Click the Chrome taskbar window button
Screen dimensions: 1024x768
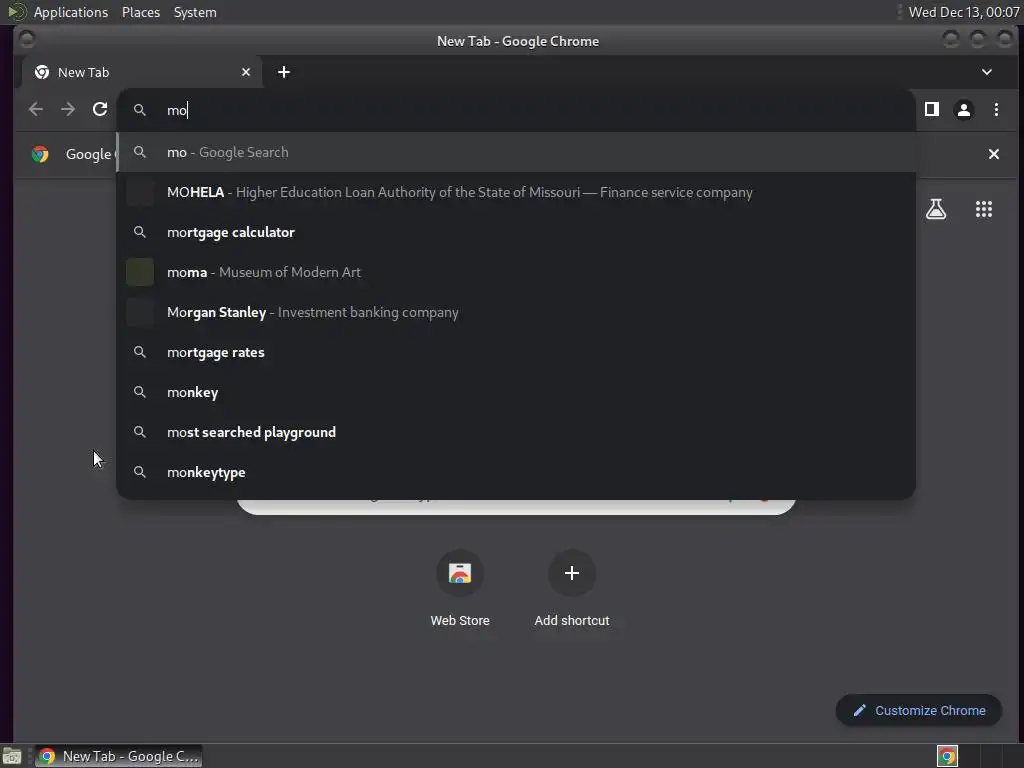118,756
